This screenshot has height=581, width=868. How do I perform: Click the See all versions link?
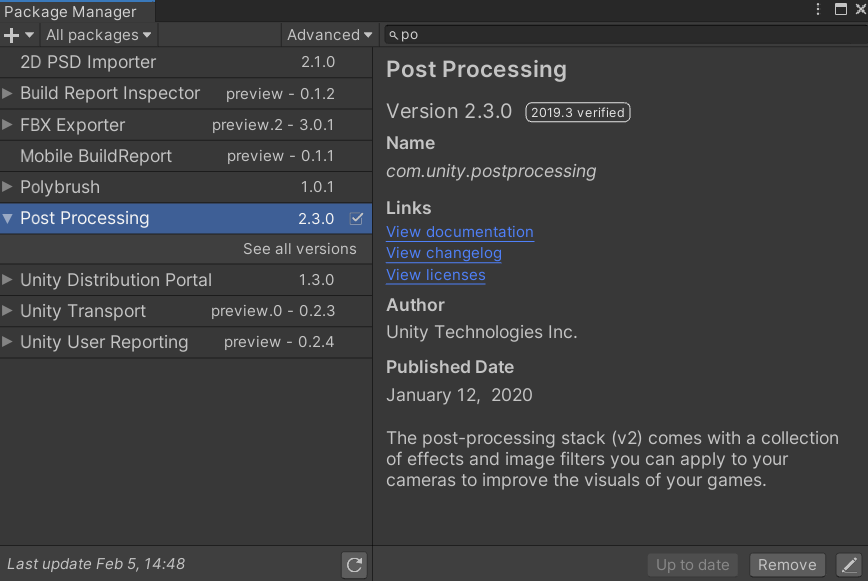pos(299,249)
